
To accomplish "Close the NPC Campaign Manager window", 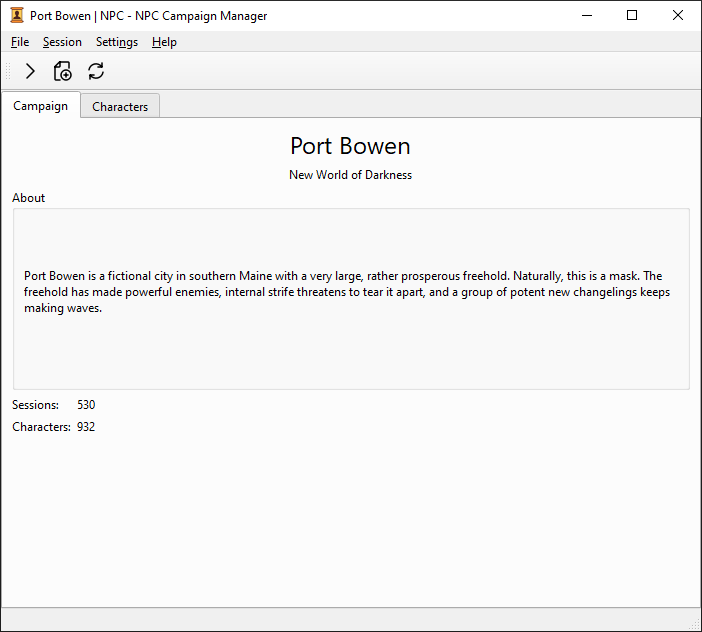I will click(678, 16).
